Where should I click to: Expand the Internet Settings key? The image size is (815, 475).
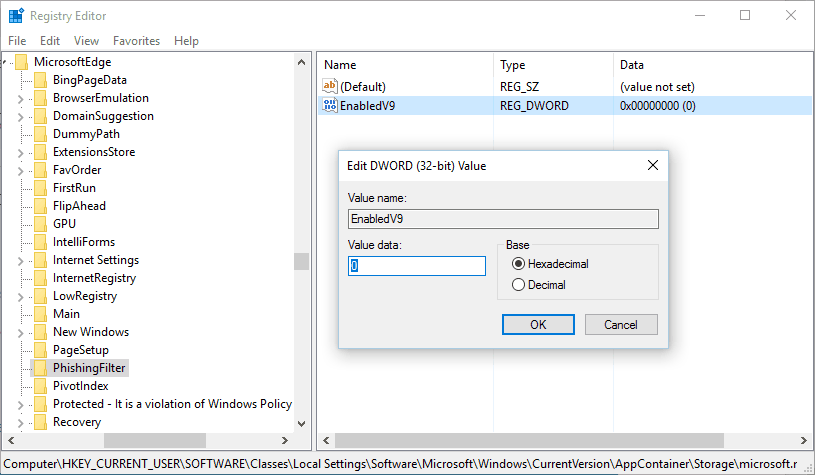tap(21, 261)
